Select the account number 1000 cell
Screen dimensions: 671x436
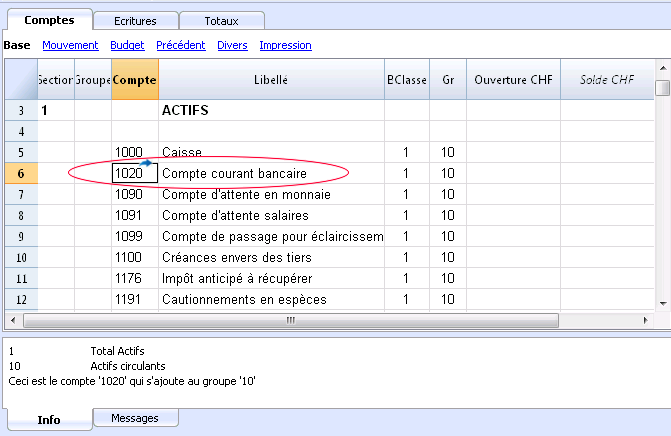tap(135, 152)
